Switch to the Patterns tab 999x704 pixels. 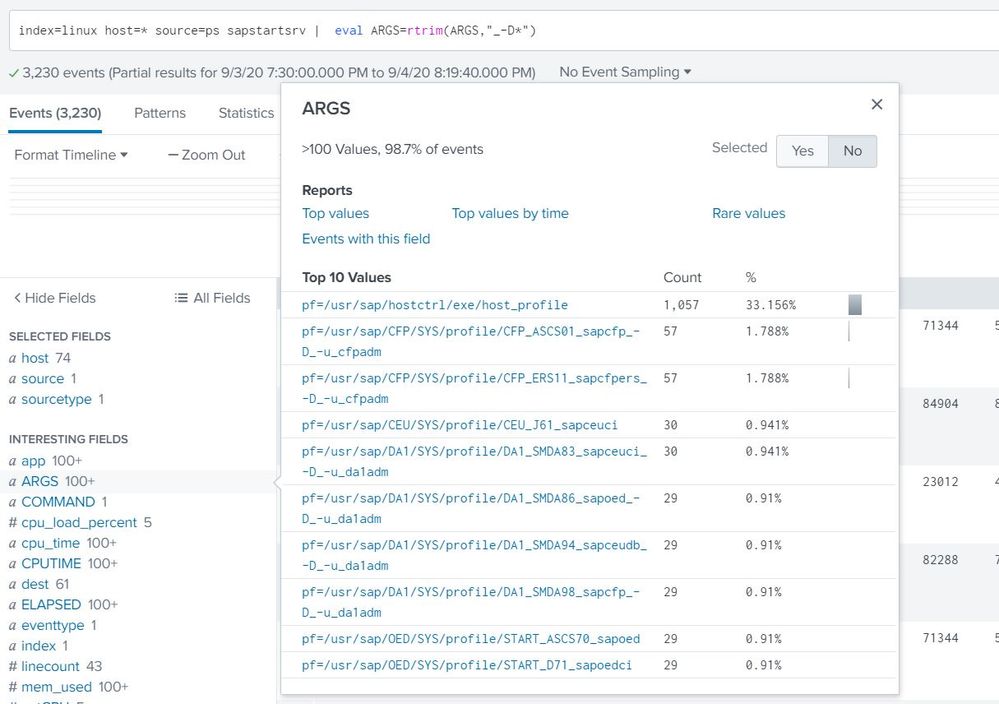click(160, 113)
